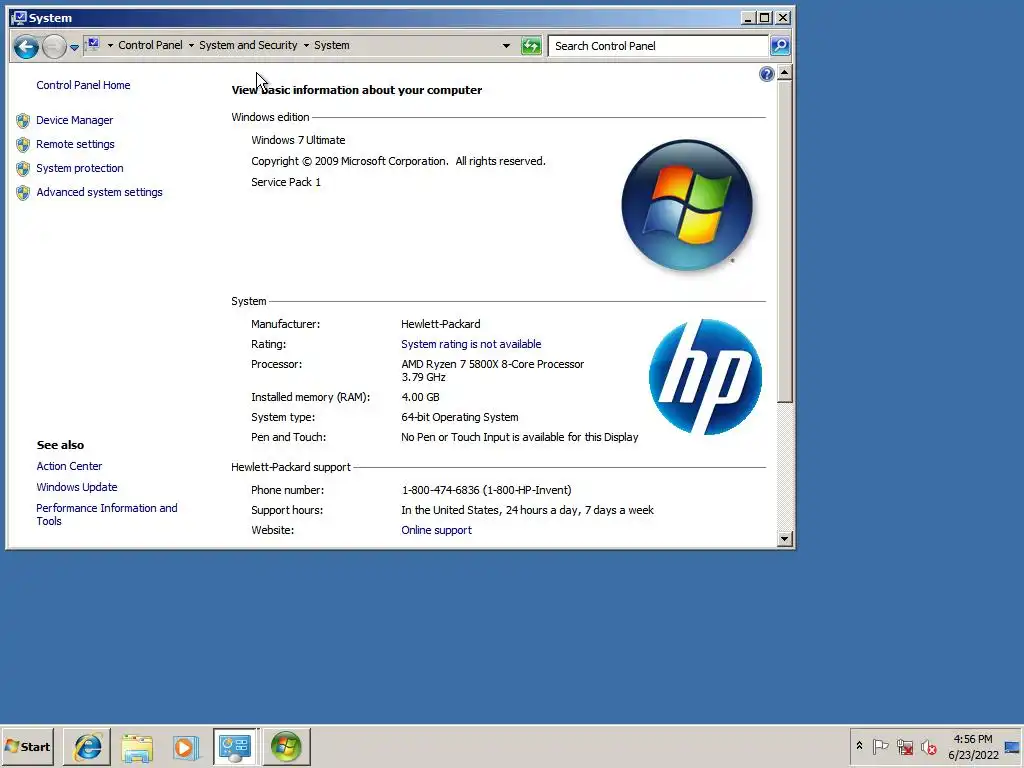This screenshot has height=768, width=1024.
Task: Click the Control Panel taskbar button
Action: [x=236, y=746]
